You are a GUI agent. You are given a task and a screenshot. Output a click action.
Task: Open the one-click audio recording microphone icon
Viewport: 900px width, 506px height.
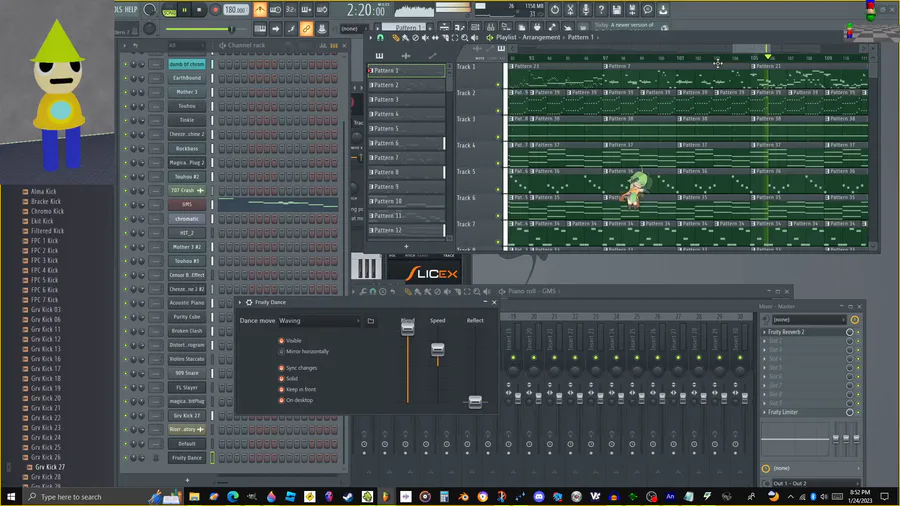click(585, 10)
